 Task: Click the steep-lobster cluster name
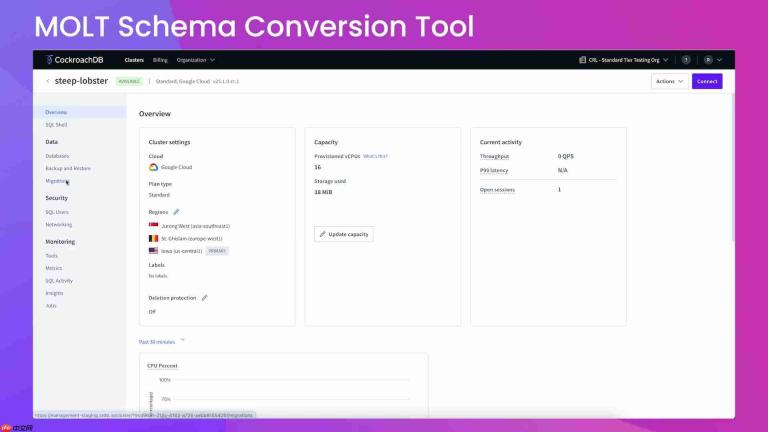coord(81,81)
